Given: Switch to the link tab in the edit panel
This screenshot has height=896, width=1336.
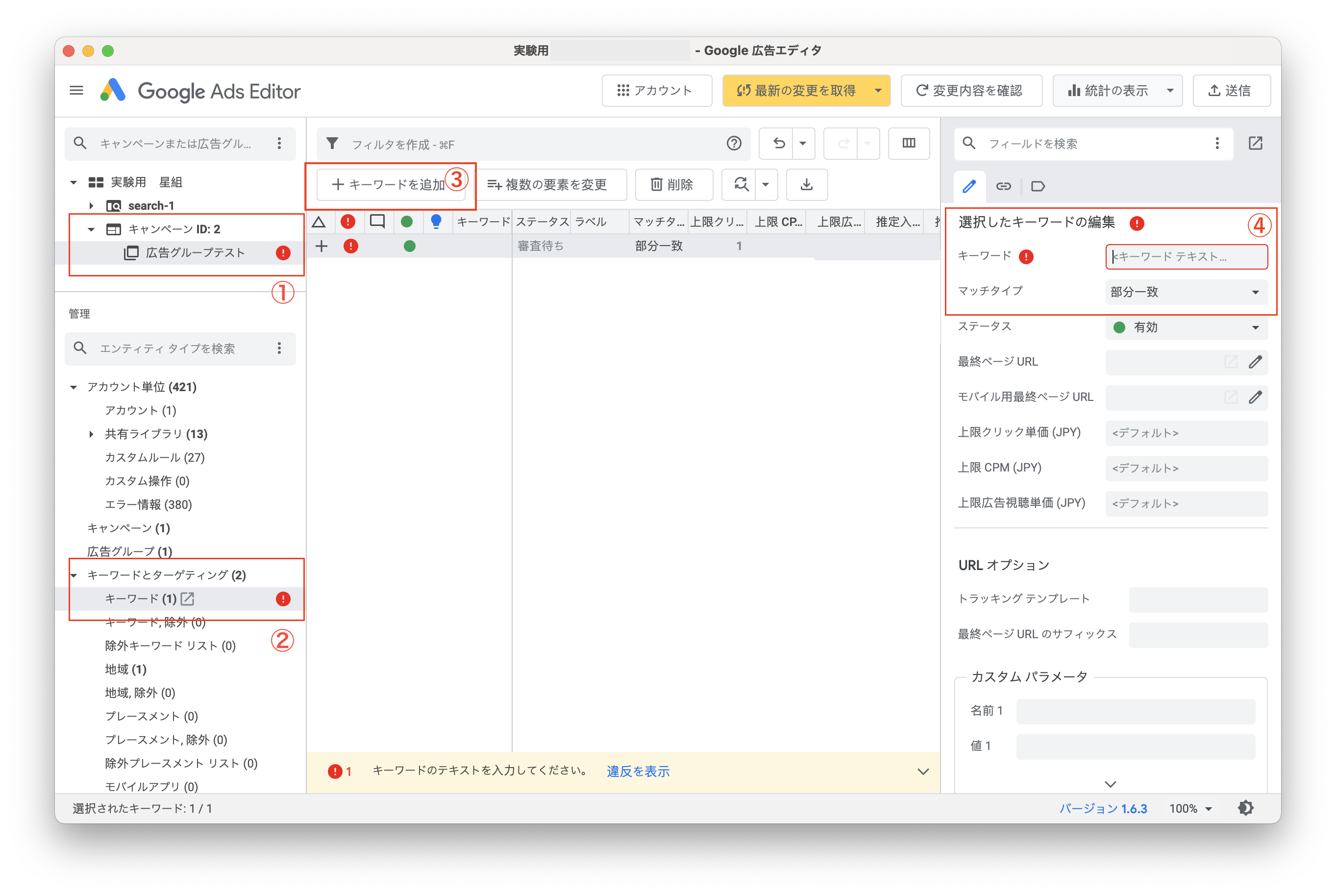Looking at the screenshot, I should coord(1004,186).
